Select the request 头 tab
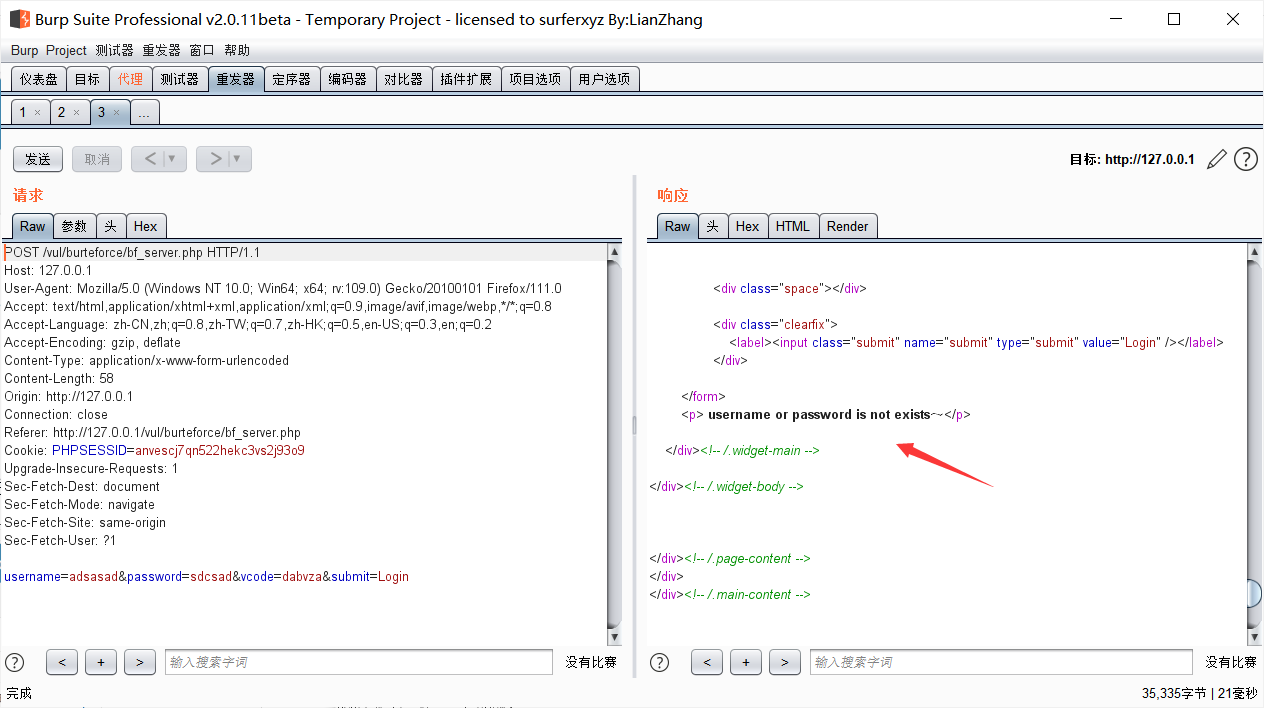The width and height of the screenshot is (1264, 708). (x=111, y=226)
